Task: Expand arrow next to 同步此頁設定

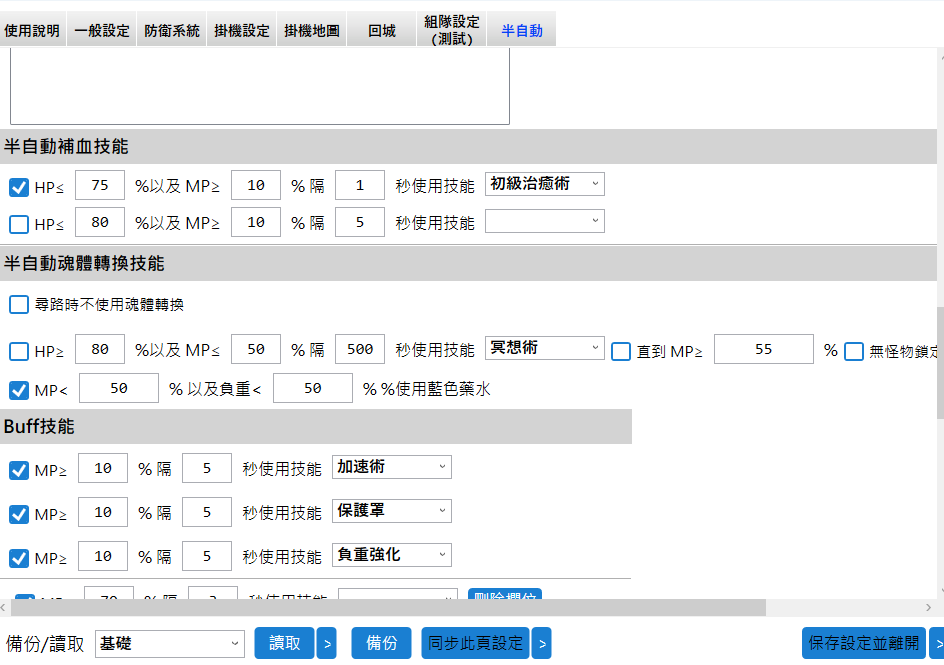Action: (542, 643)
